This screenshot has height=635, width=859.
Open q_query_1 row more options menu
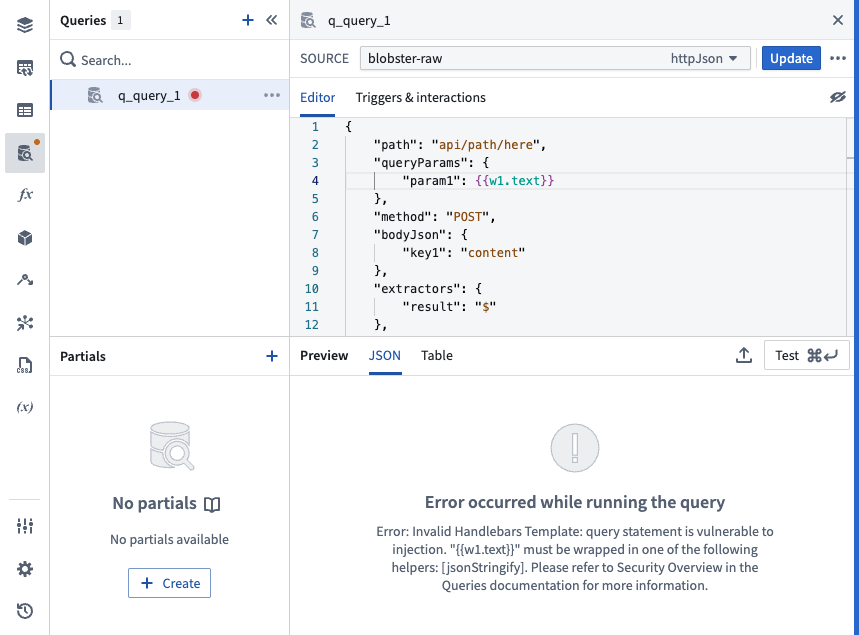272,95
